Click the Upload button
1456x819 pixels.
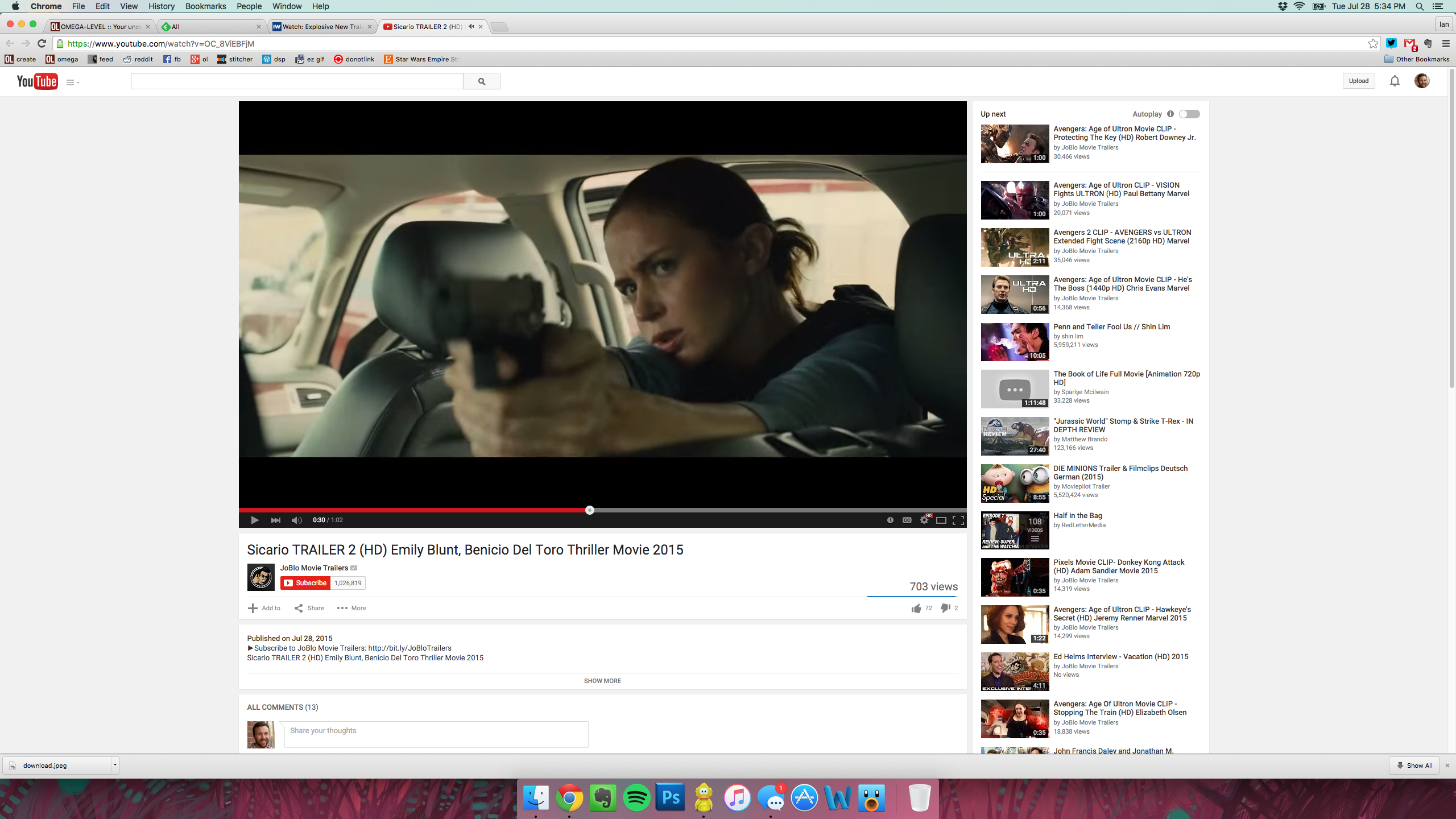click(1359, 81)
